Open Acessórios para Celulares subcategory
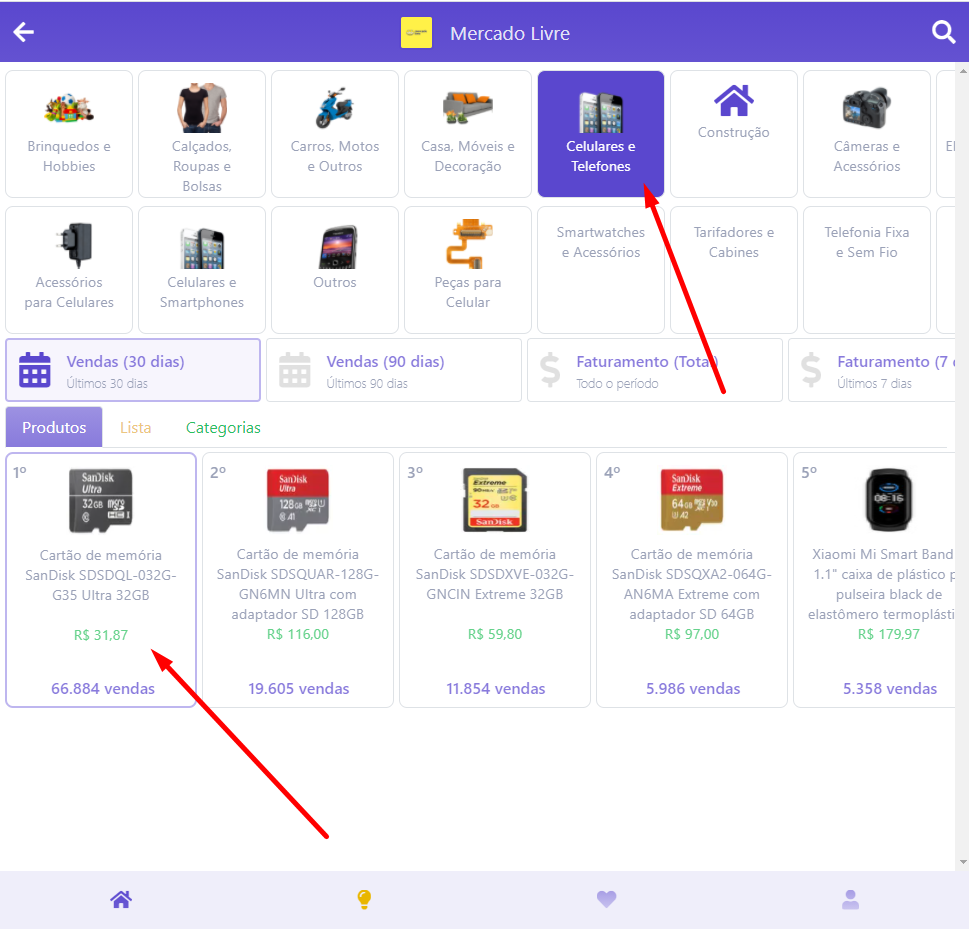Image resolution: width=969 pixels, height=929 pixels. coord(69,270)
